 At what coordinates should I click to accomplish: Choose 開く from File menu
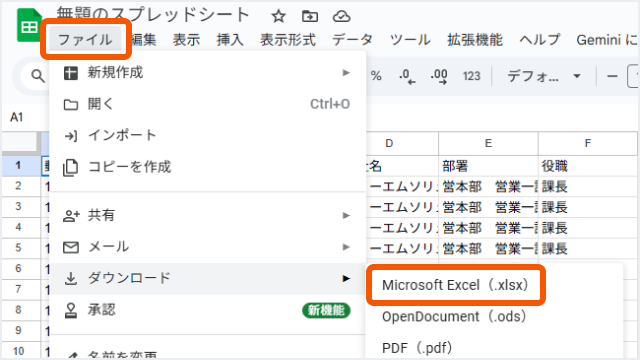[207, 104]
